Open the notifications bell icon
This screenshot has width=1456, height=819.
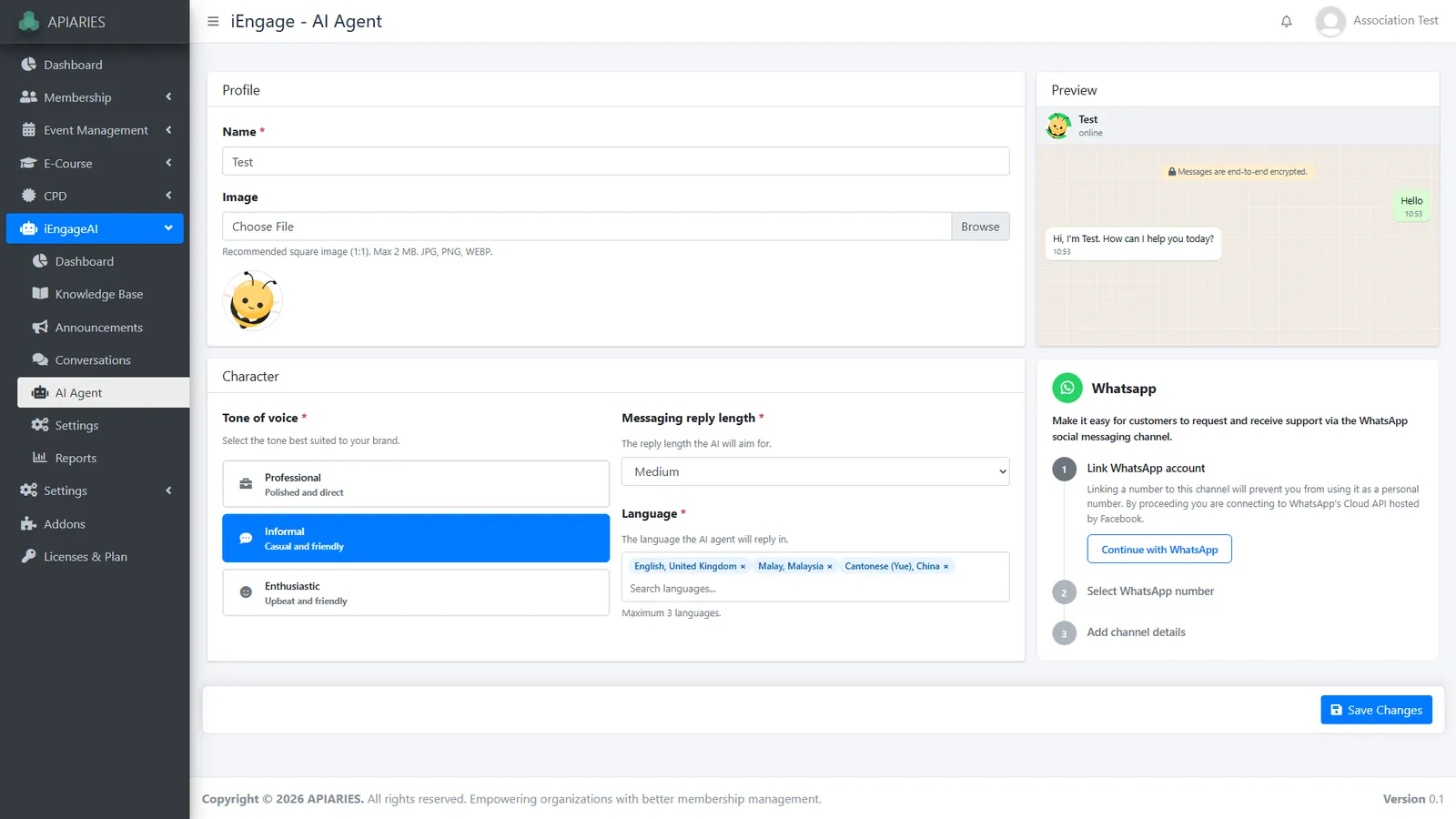1286,21
